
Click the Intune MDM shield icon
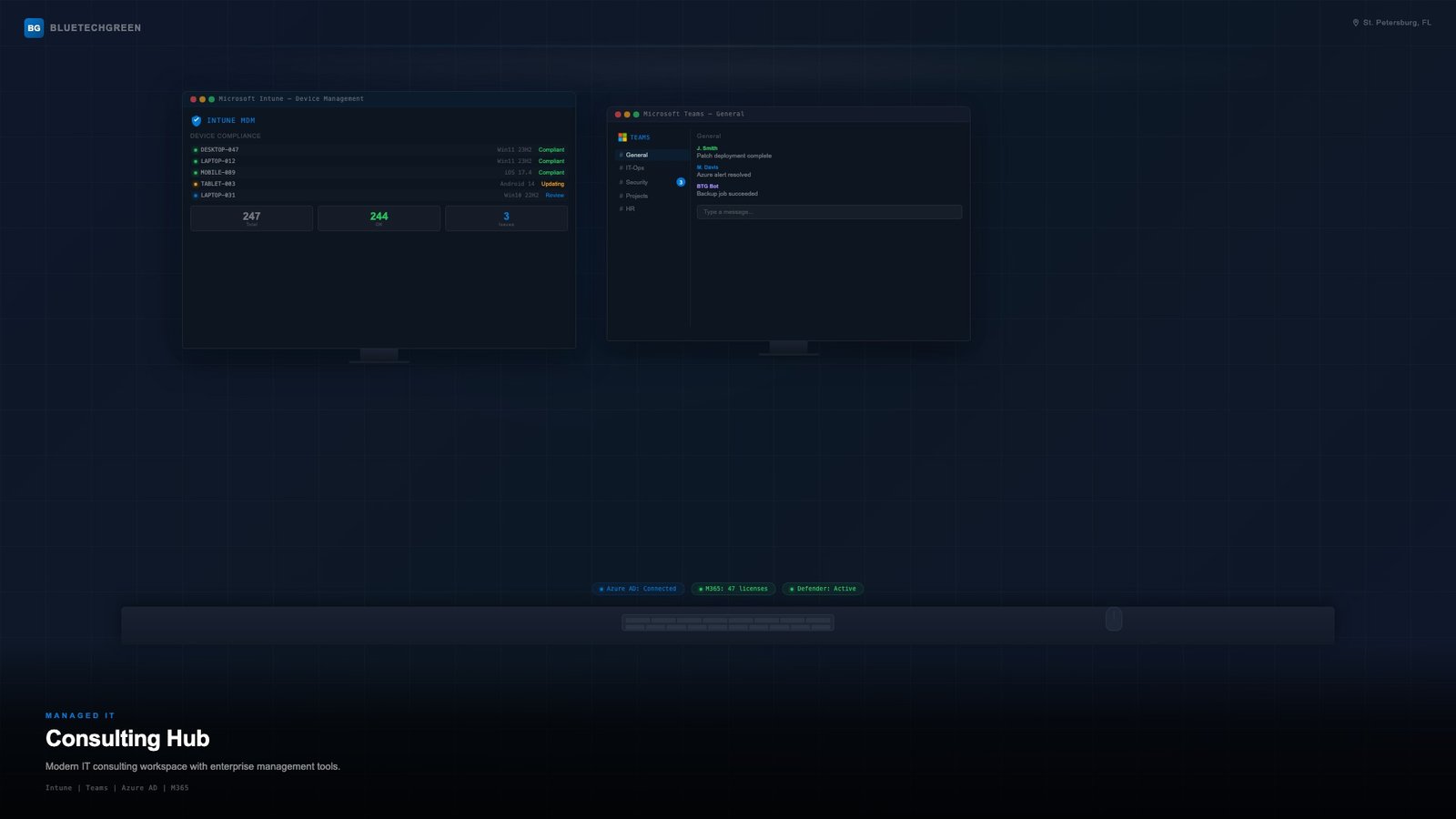(196, 120)
